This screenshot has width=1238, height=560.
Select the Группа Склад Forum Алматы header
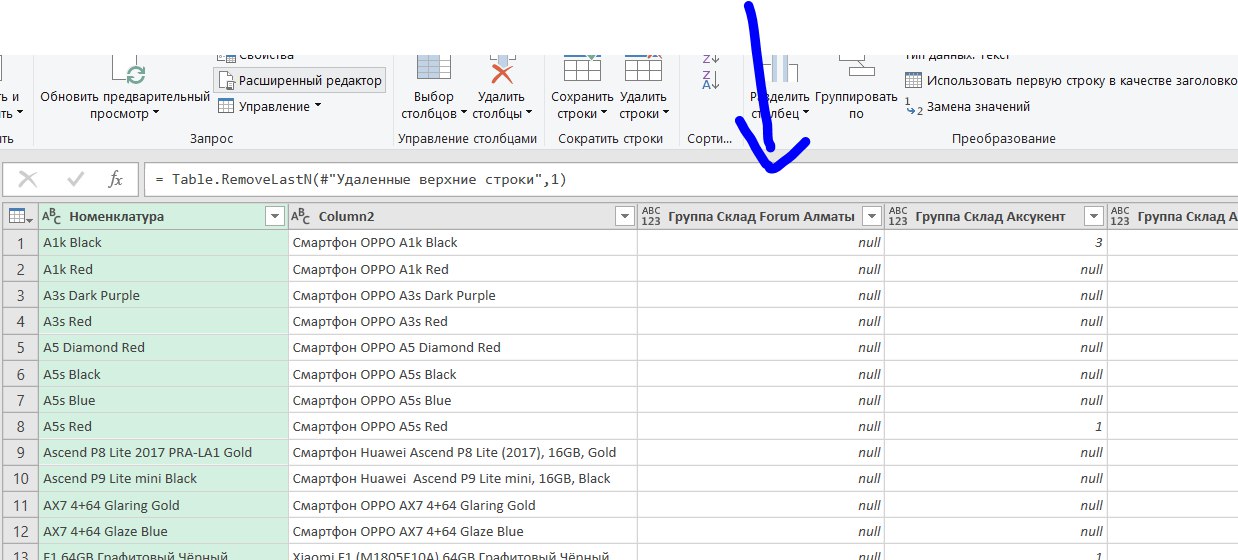pyautogui.click(x=761, y=216)
